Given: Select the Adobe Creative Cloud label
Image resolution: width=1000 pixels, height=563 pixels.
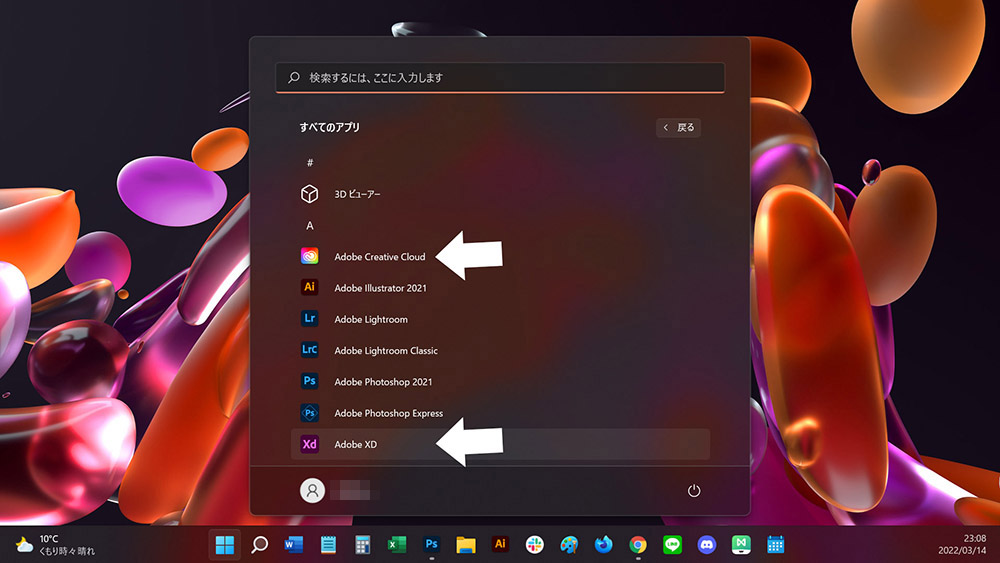Looking at the screenshot, I should coord(379,256).
